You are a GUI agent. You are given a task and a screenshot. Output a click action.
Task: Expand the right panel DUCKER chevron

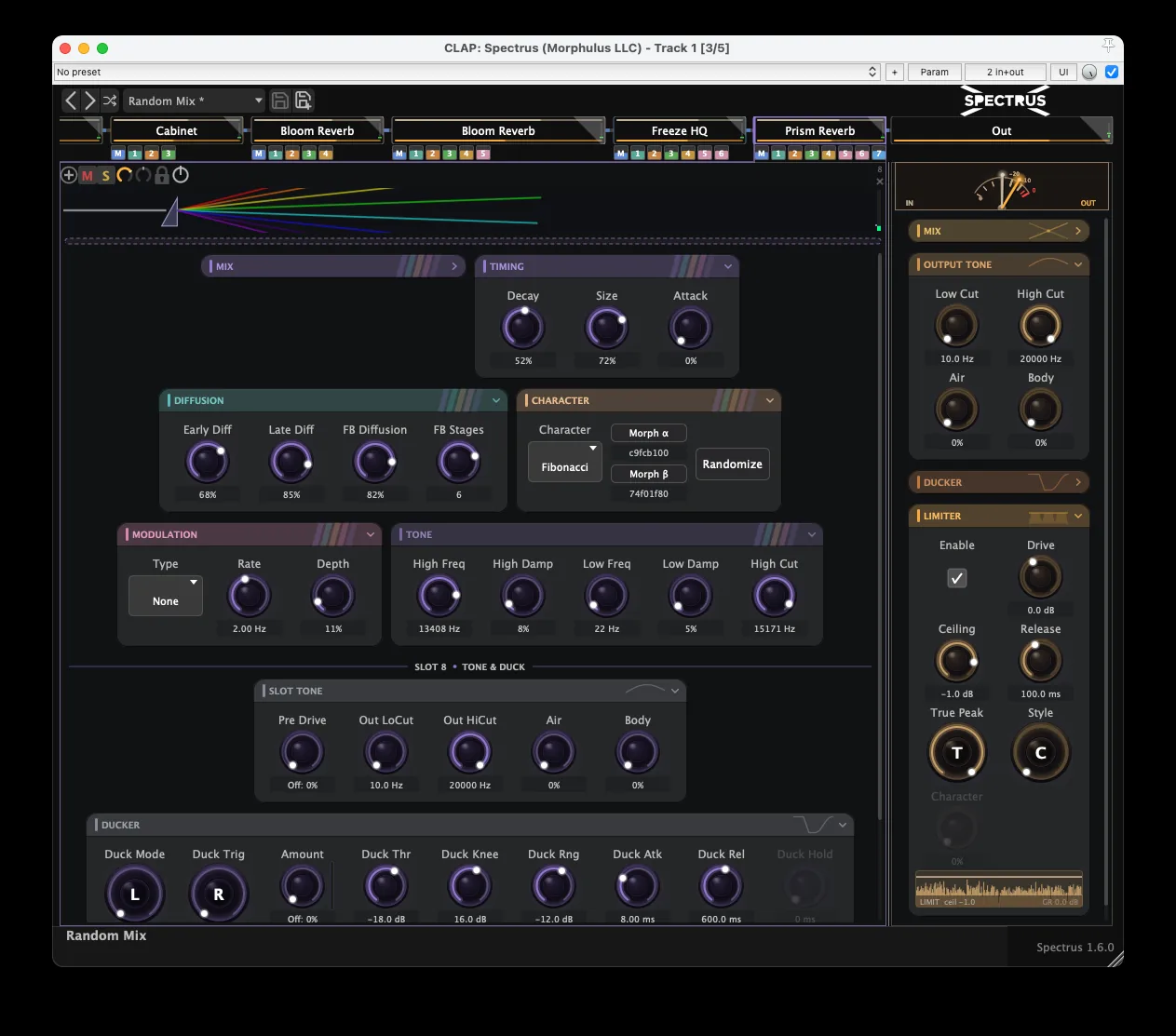click(x=1078, y=482)
